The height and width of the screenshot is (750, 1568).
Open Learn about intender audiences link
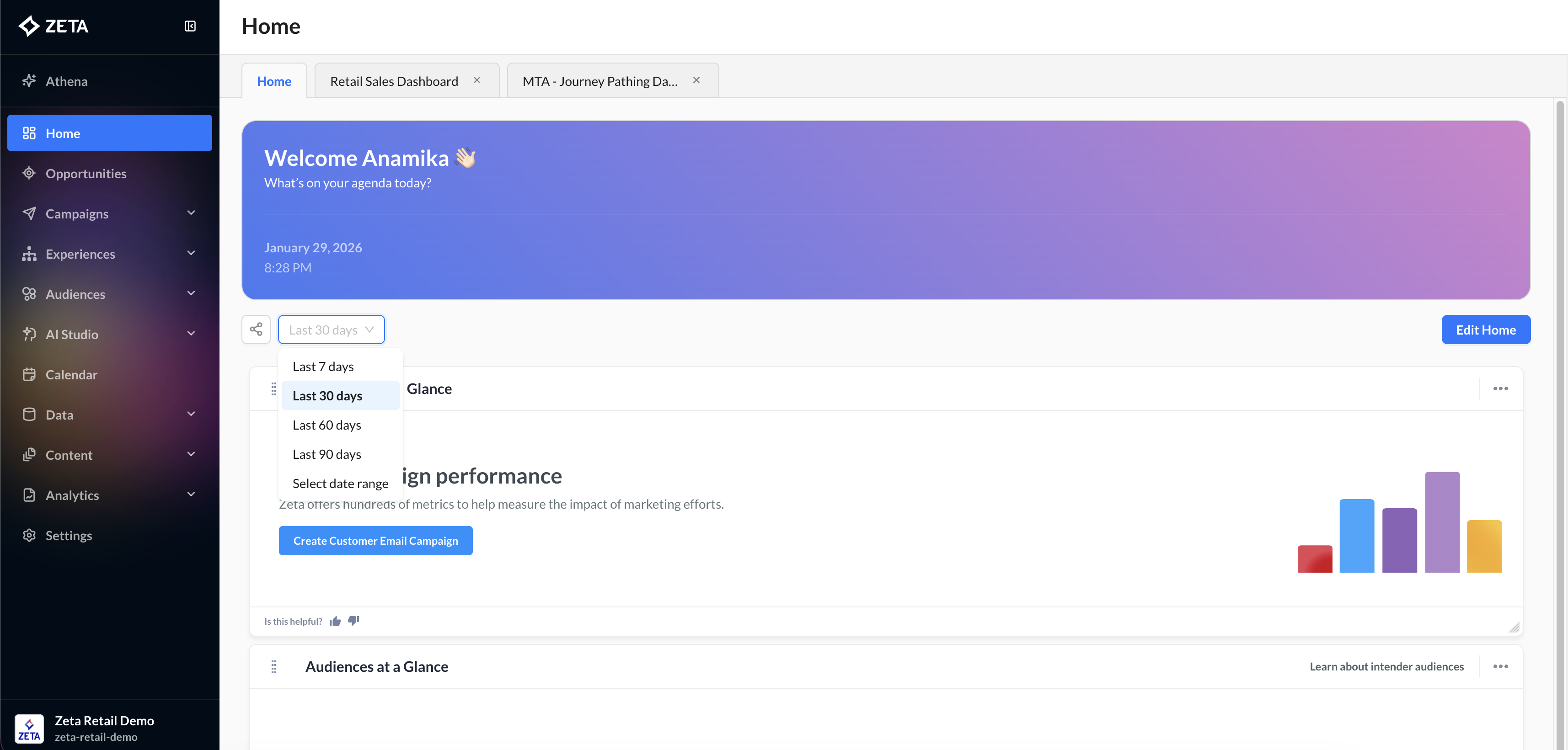point(1386,667)
